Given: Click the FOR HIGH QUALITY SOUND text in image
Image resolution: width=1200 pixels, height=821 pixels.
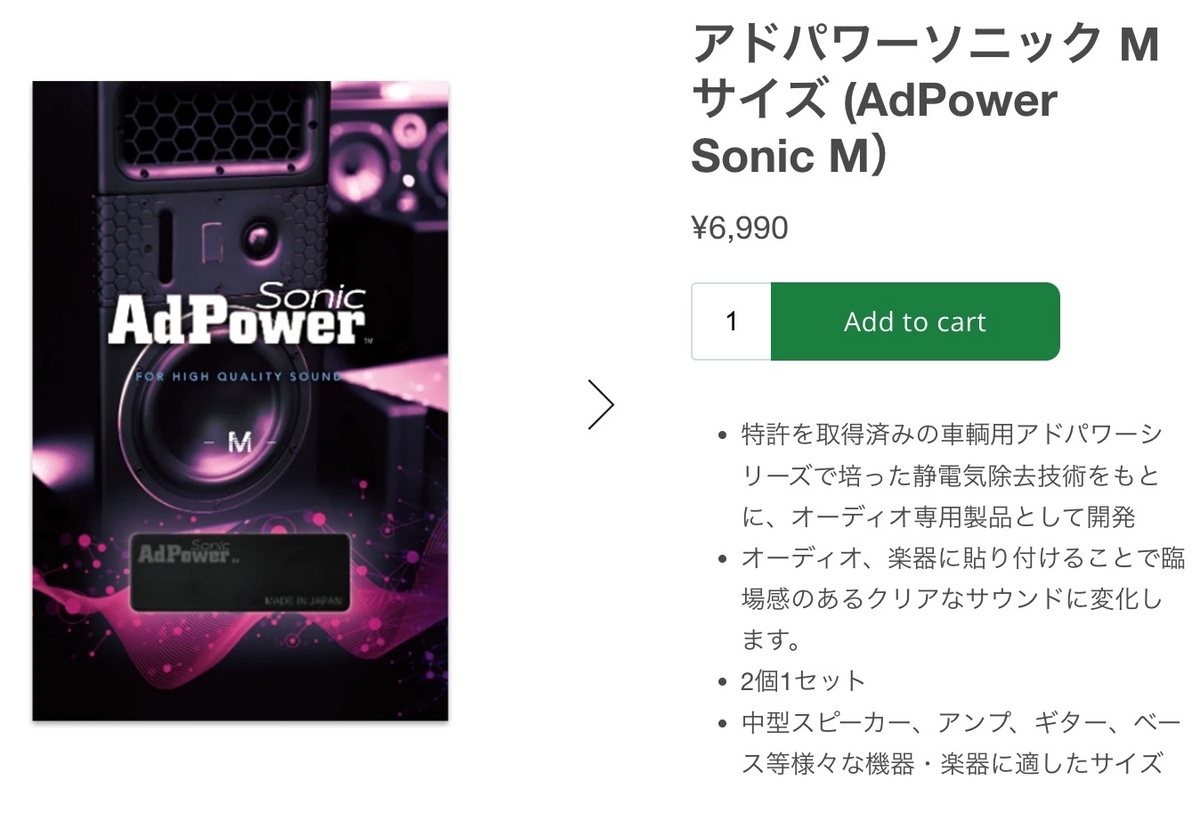Looking at the screenshot, I should click(236, 377).
